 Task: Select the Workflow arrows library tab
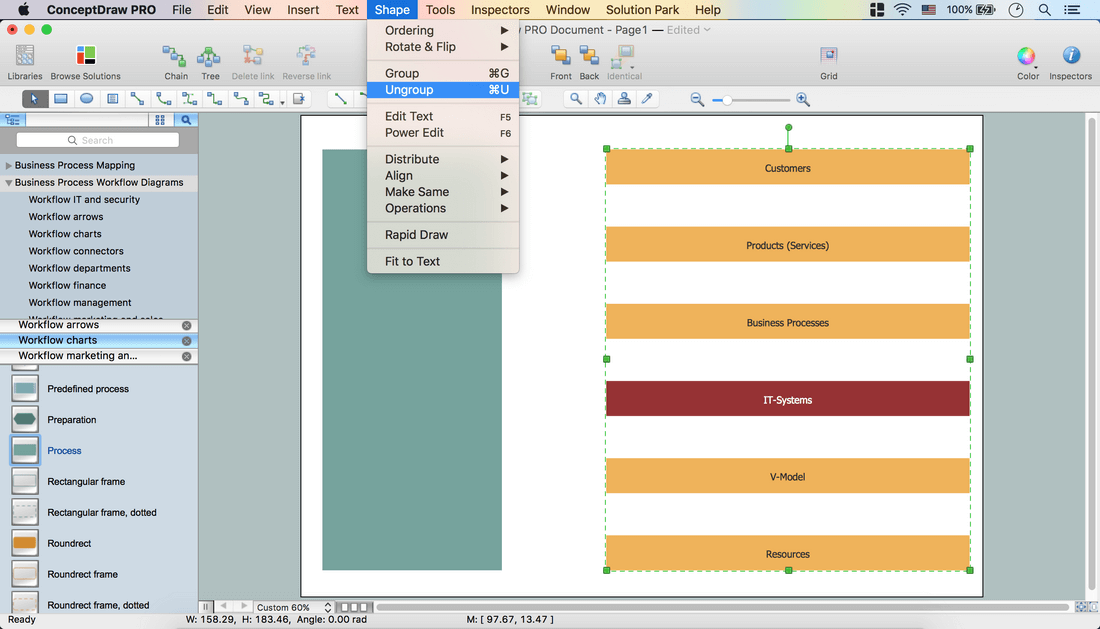98,325
